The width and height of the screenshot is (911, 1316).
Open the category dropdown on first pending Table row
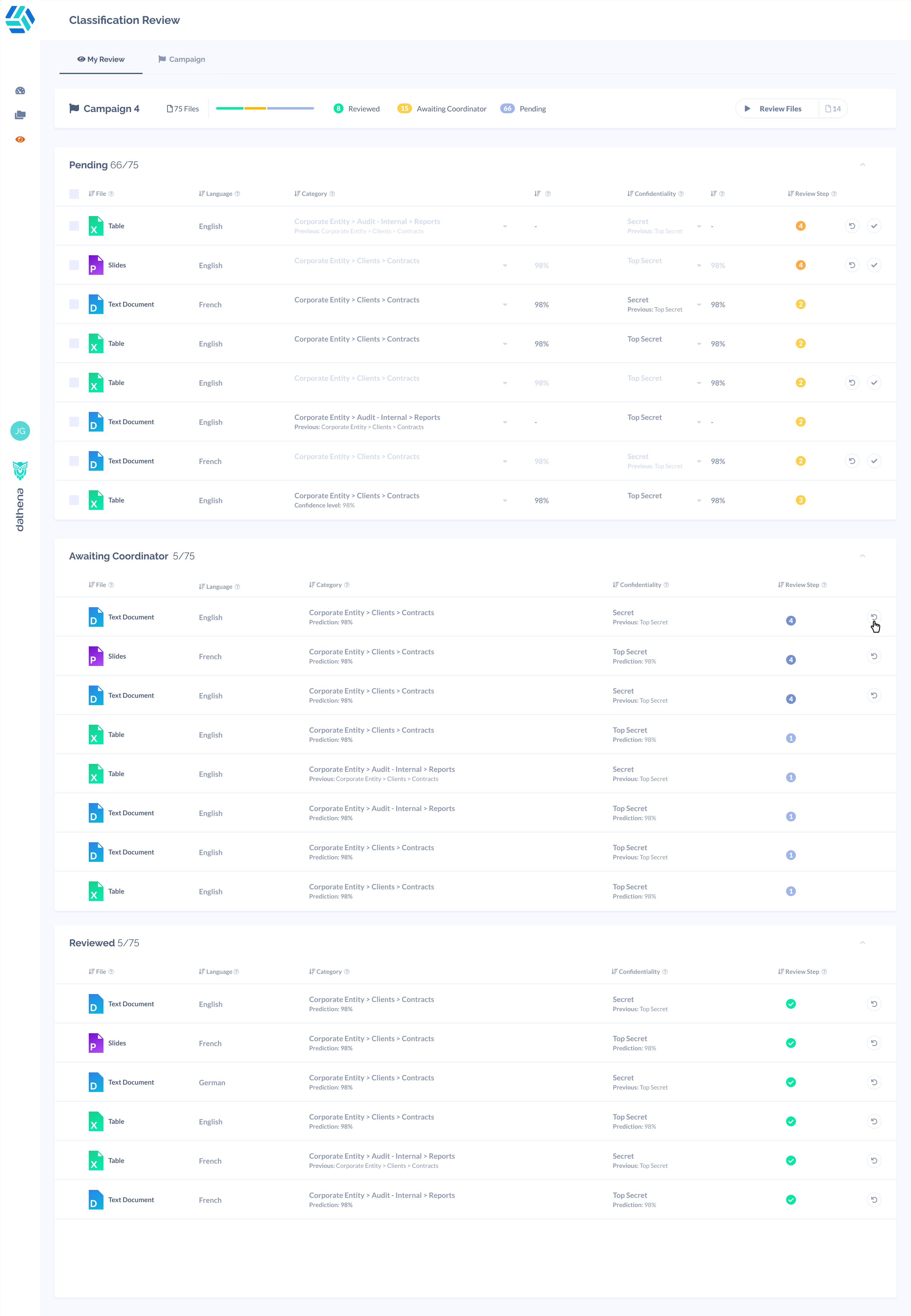point(504,226)
